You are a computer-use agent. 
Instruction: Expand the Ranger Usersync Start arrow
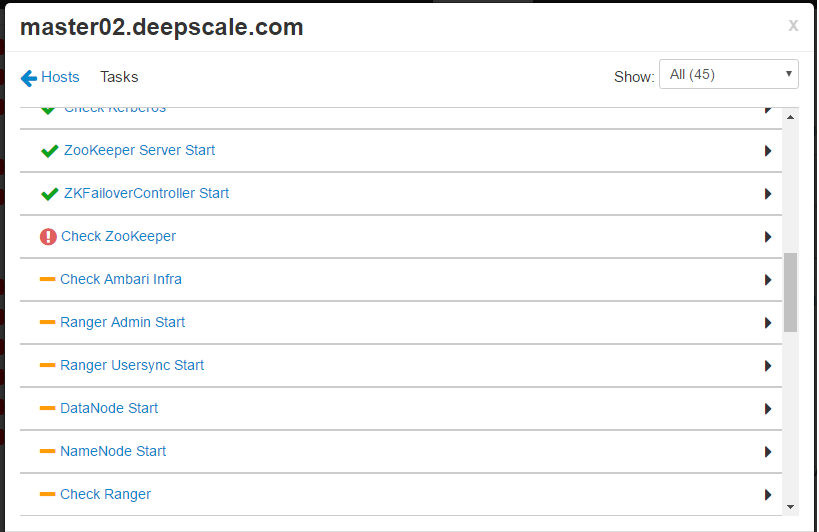767,366
